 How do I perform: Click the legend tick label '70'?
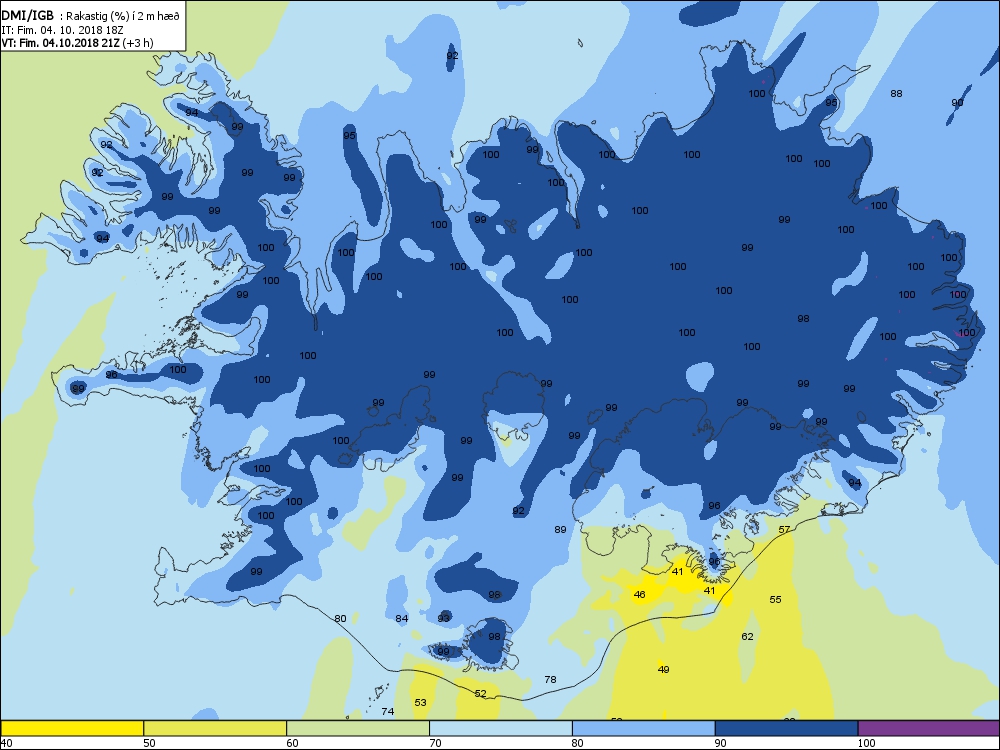pyautogui.click(x=435, y=743)
